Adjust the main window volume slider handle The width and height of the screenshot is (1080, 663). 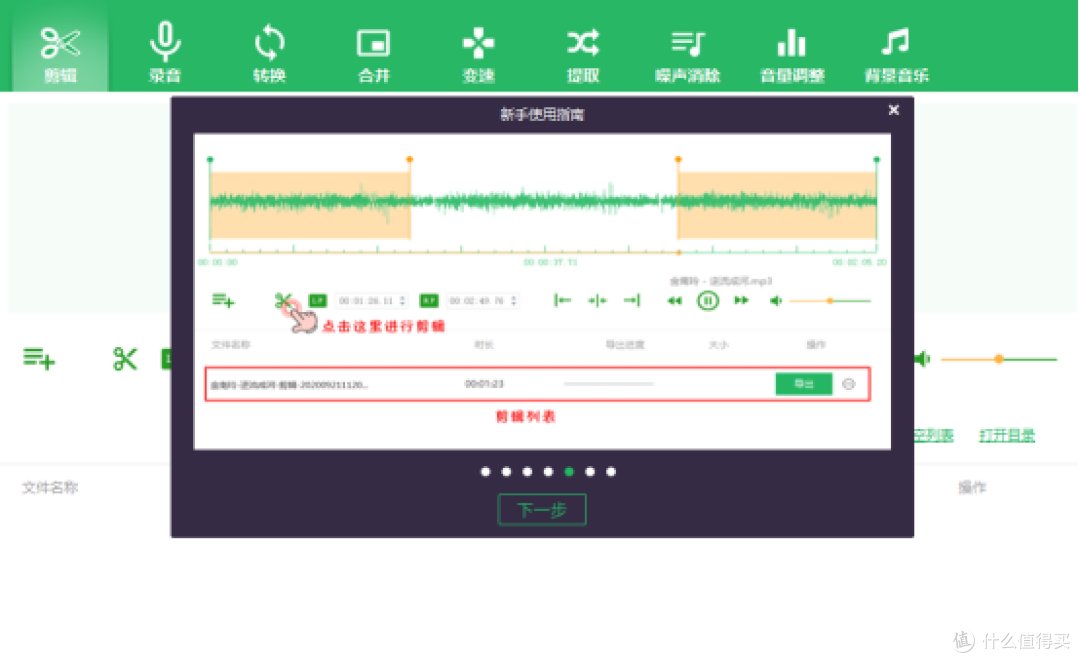click(x=999, y=359)
